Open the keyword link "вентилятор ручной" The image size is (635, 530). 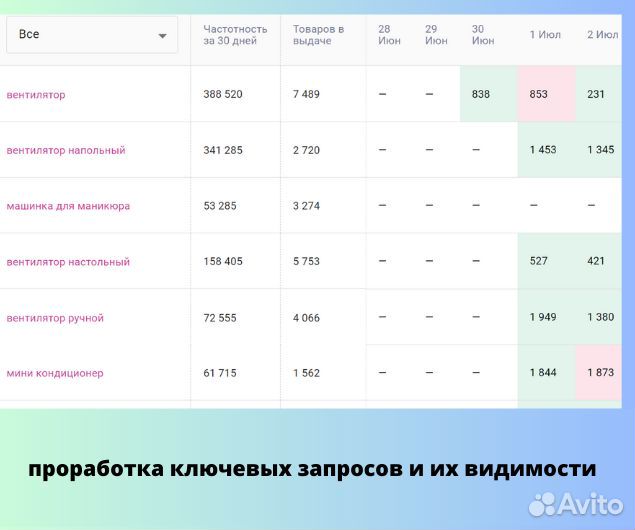coord(55,318)
